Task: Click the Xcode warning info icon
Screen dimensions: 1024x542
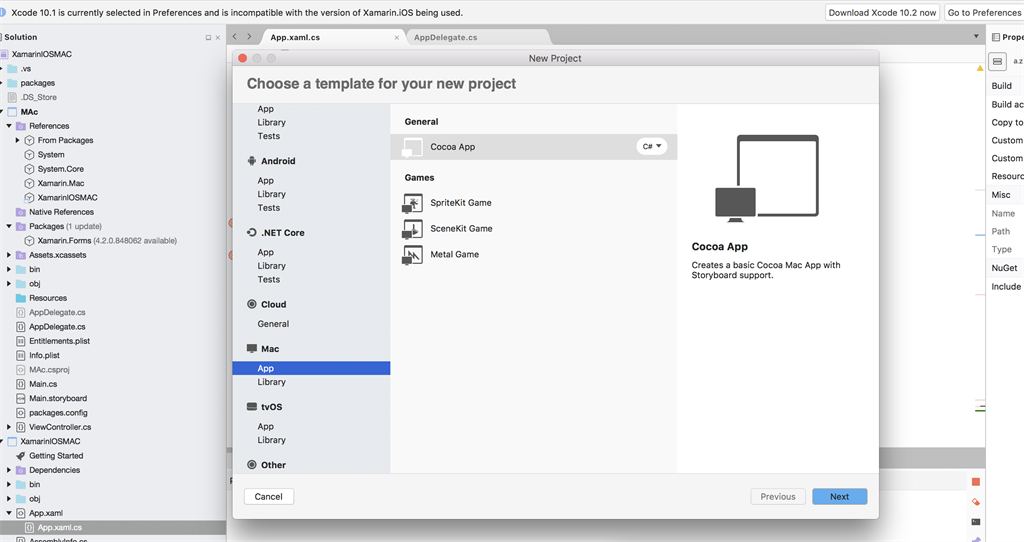Action: (3, 12)
